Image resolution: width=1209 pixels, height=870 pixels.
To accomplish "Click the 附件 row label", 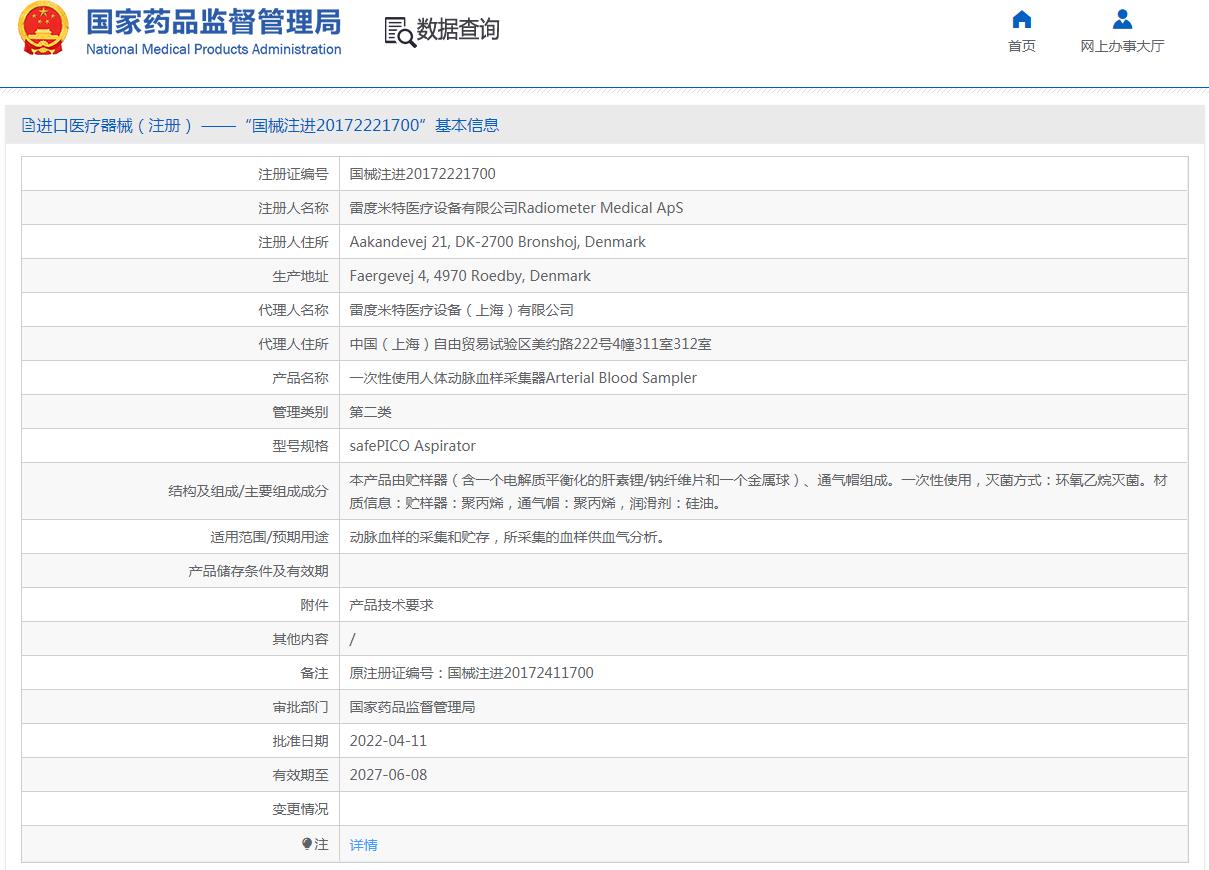I will pos(314,605).
